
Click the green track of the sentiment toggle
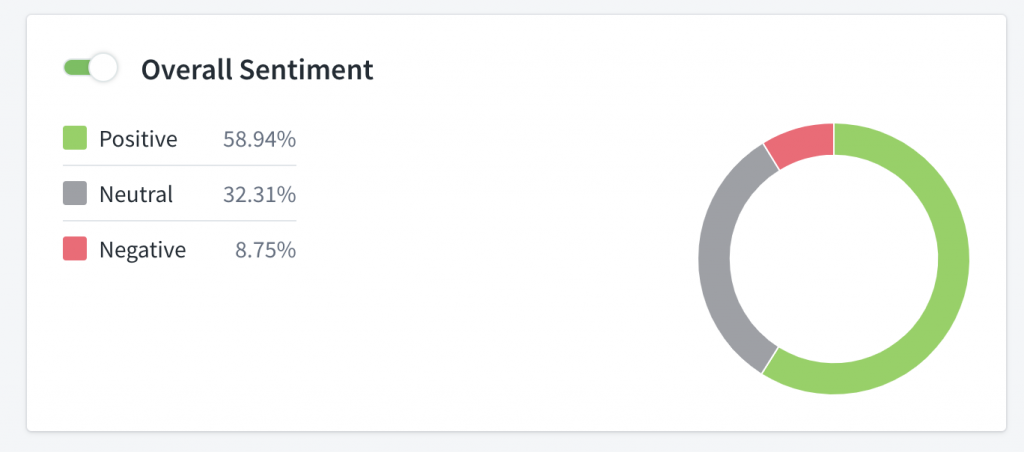pos(75,68)
